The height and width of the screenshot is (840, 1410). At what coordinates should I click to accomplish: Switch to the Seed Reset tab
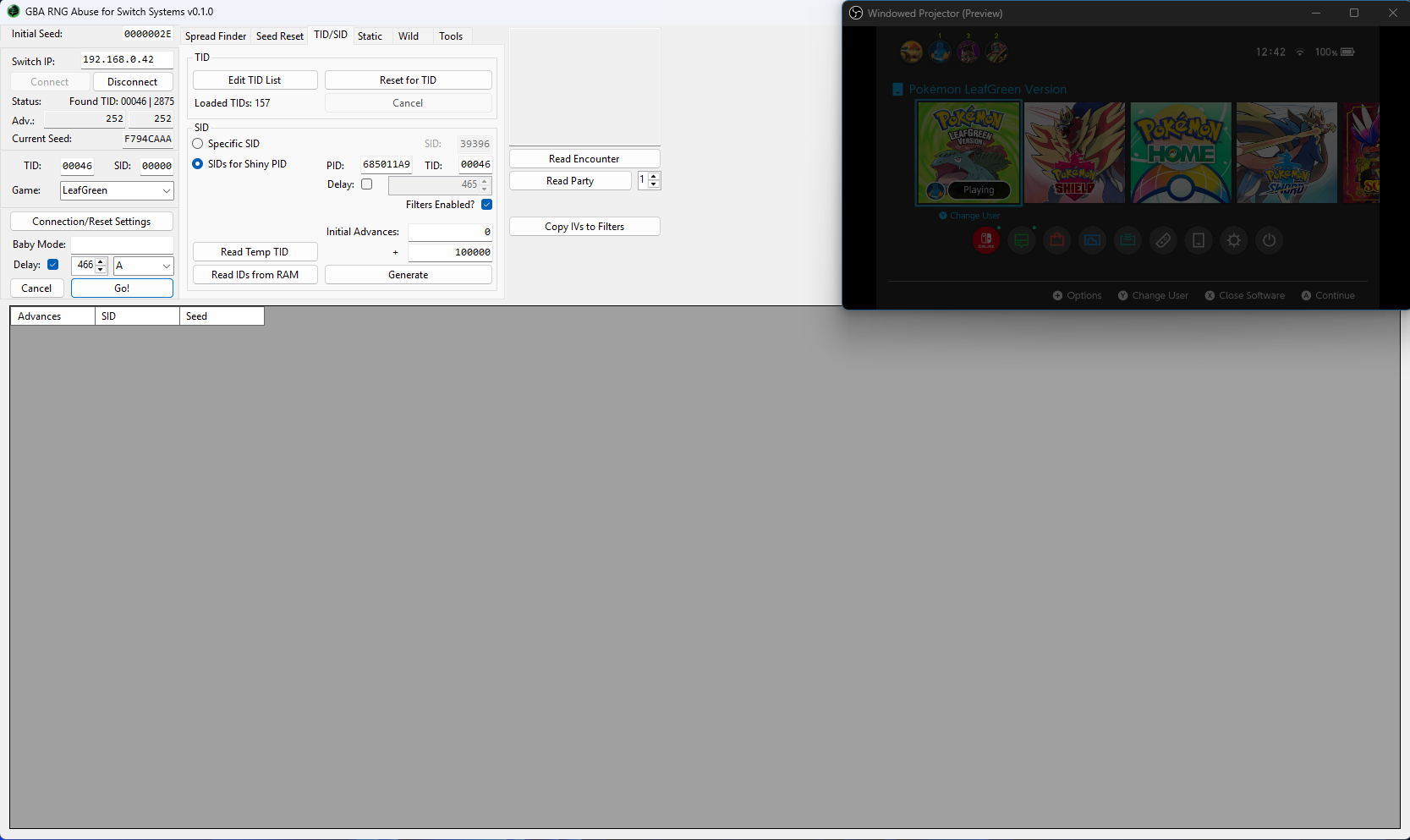(280, 36)
